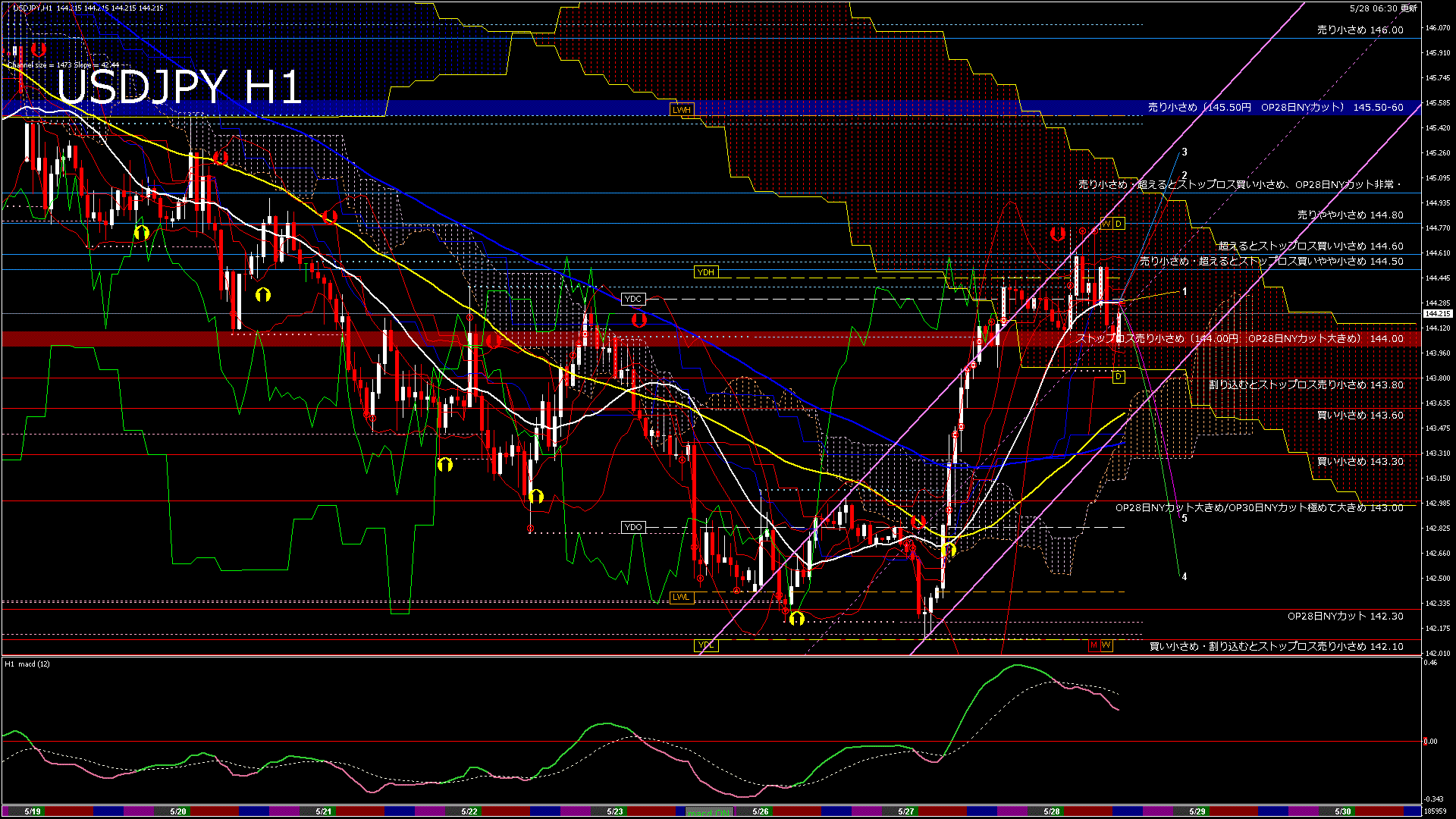Click the current price tag 144.215 on the scale
Screen dimensions: 1456x819
(x=1438, y=314)
